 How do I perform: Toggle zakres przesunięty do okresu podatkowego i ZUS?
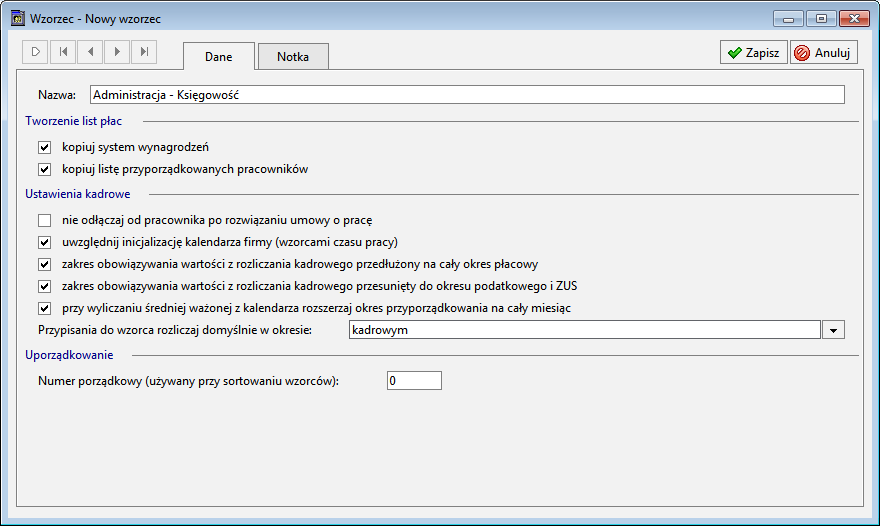pyautogui.click(x=44, y=286)
